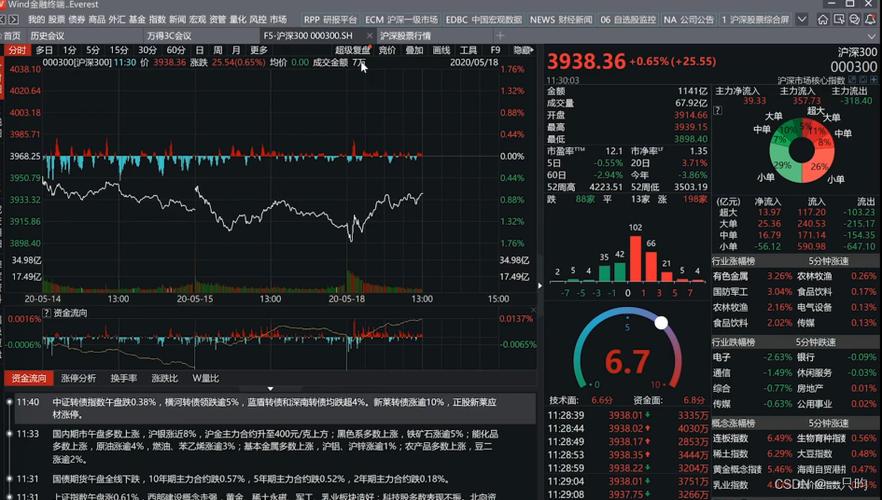The image size is (882, 500).
Task: Select the 涨跌分析 indicator tab
Action: click(78, 378)
